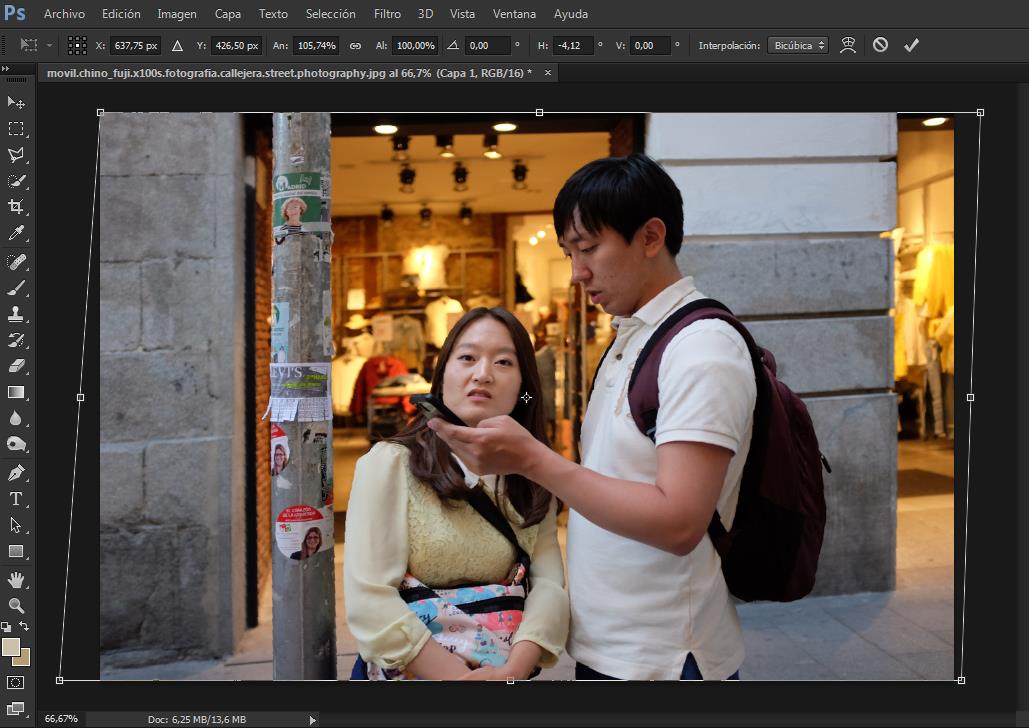The image size is (1029, 728).
Task: Click the Photoshop Ps logo
Action: 15,13
